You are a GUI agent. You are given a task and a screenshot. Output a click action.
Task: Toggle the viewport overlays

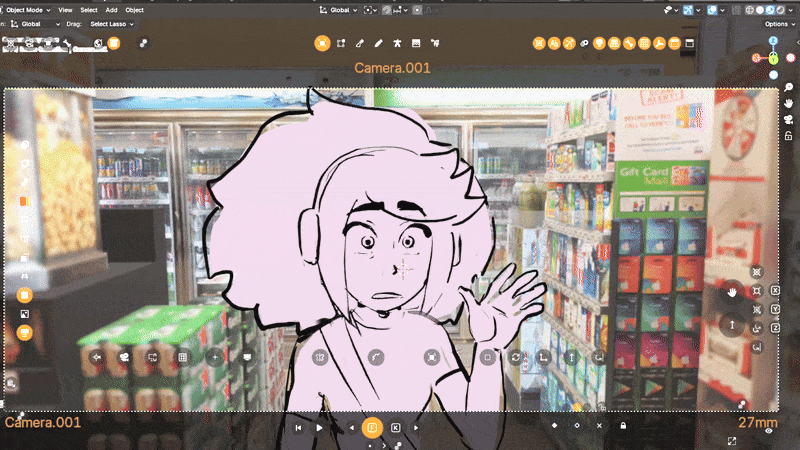point(712,10)
